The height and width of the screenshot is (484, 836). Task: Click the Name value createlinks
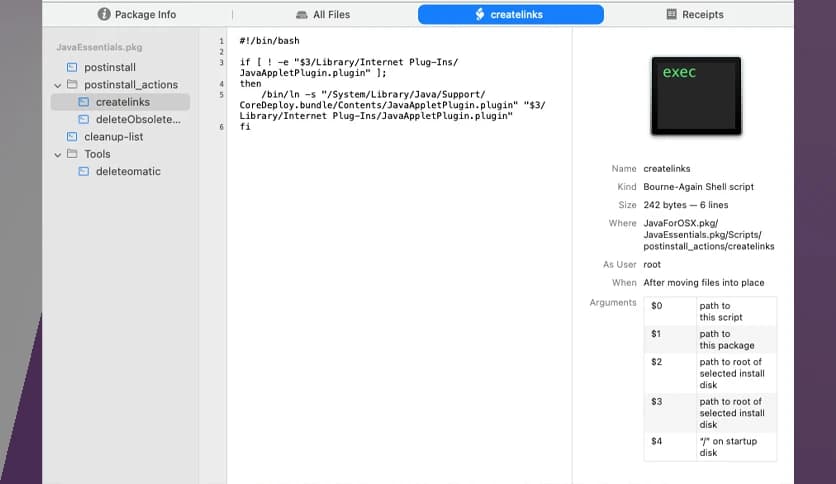coord(666,168)
